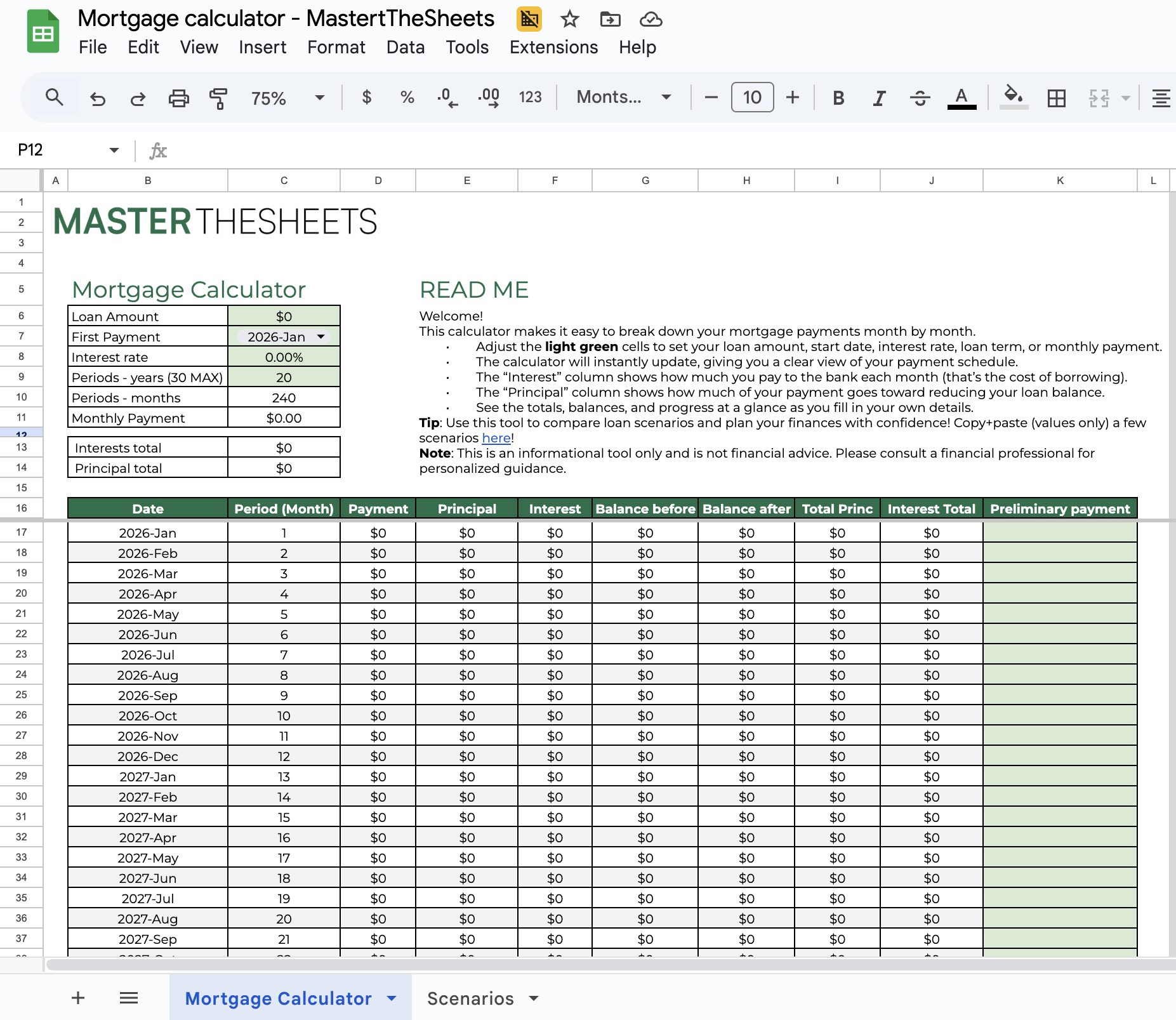Screen dimensions: 1176x1020
Task: Format as currency with dollar icon
Action: click(366, 98)
